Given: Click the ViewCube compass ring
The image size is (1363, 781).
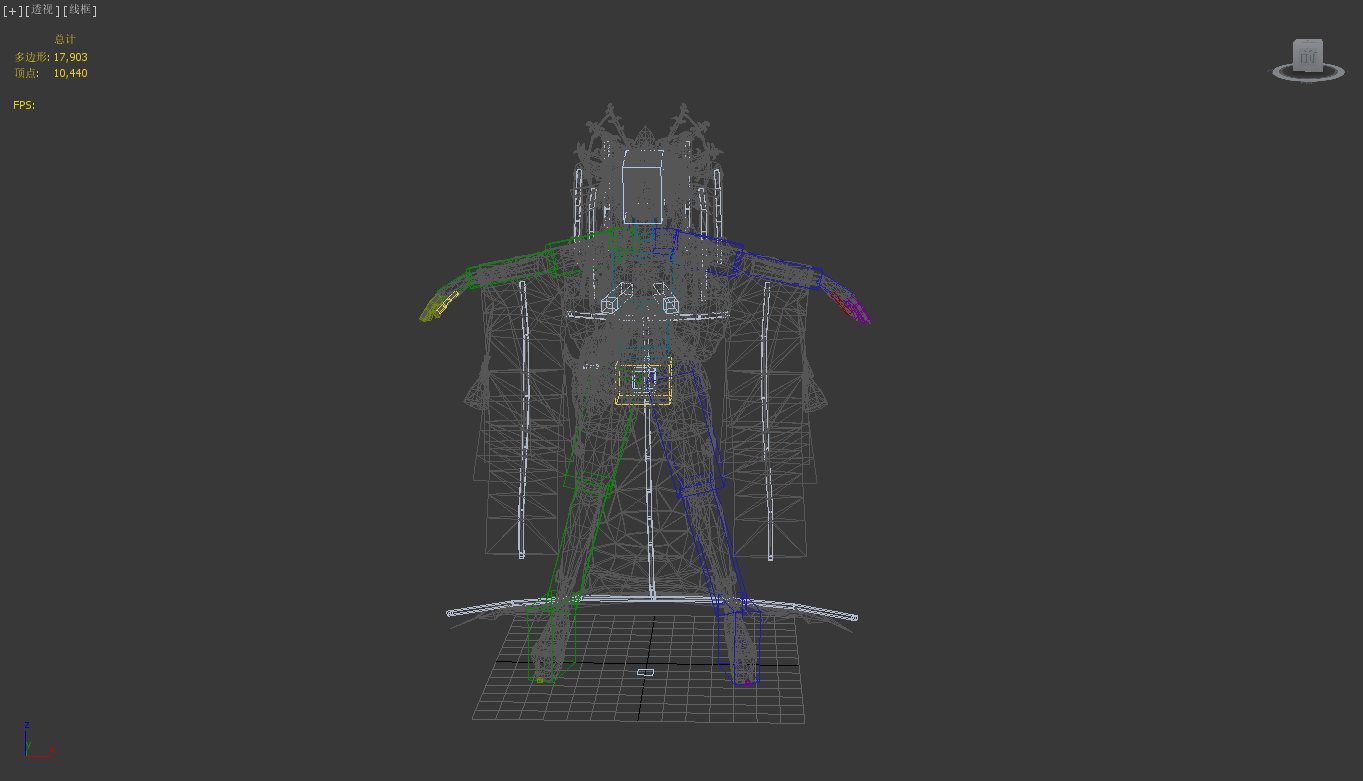Looking at the screenshot, I should click(1308, 76).
